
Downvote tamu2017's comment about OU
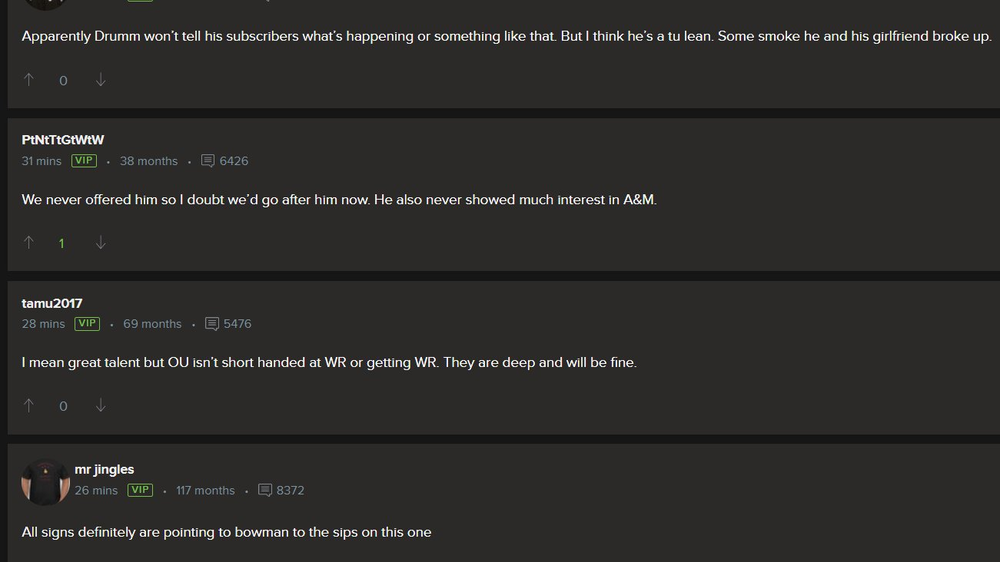click(x=100, y=406)
